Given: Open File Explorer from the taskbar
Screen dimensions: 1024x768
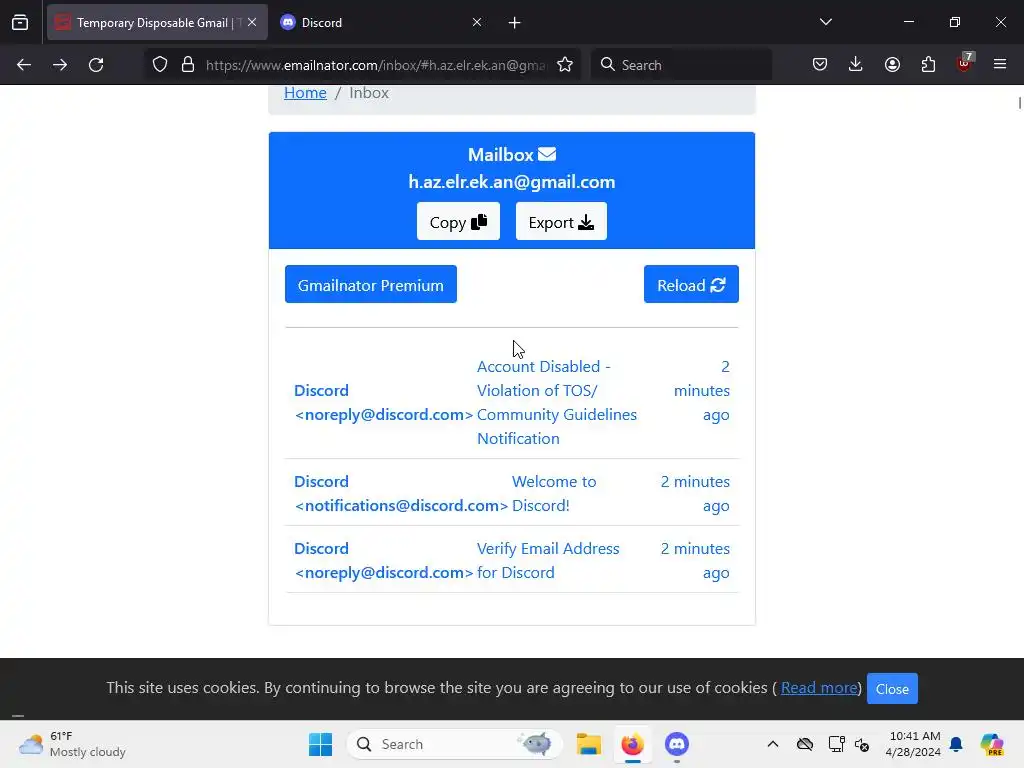Looking at the screenshot, I should [588, 744].
